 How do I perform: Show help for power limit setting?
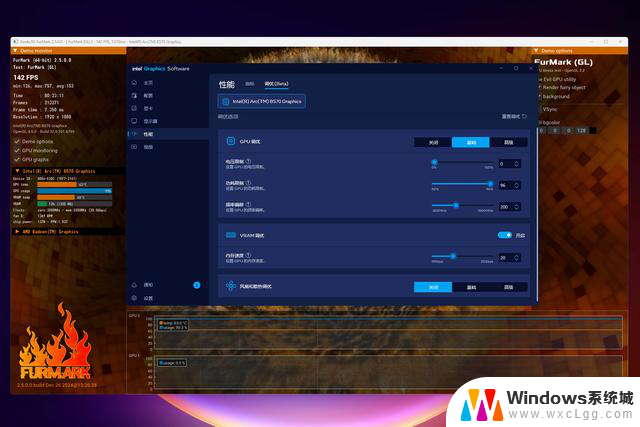tap(248, 183)
